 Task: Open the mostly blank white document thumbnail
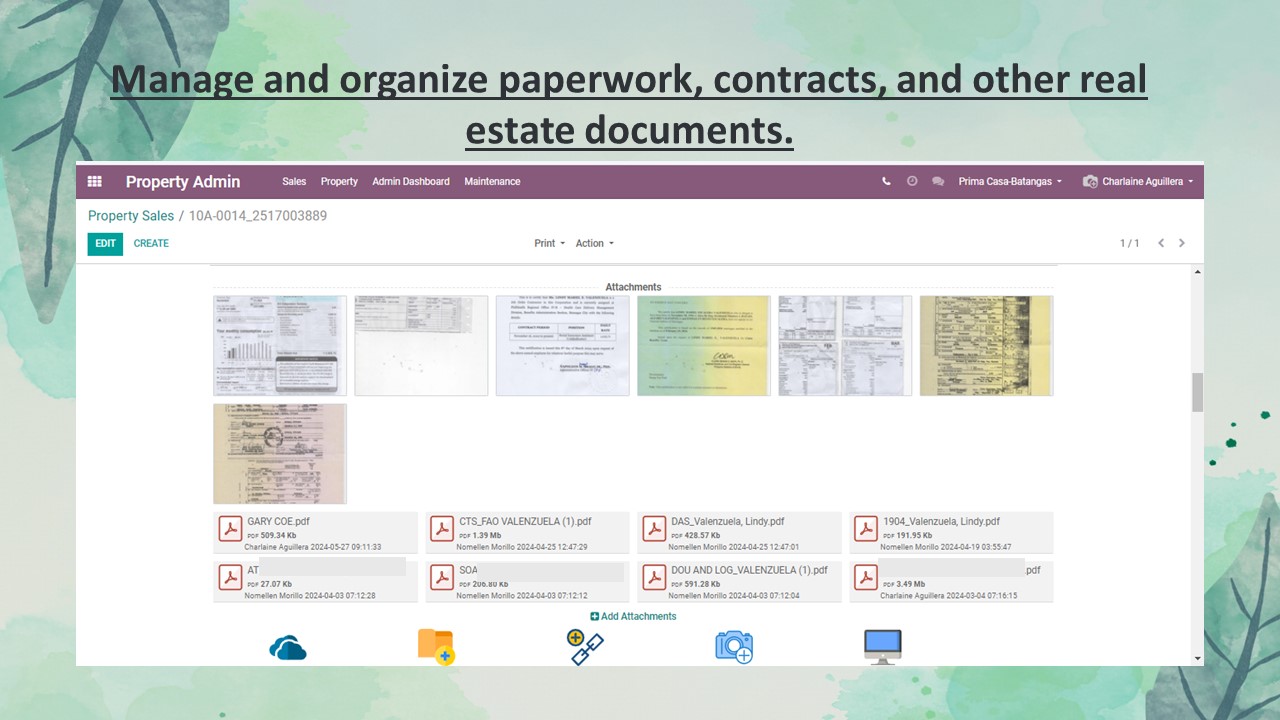click(421, 345)
